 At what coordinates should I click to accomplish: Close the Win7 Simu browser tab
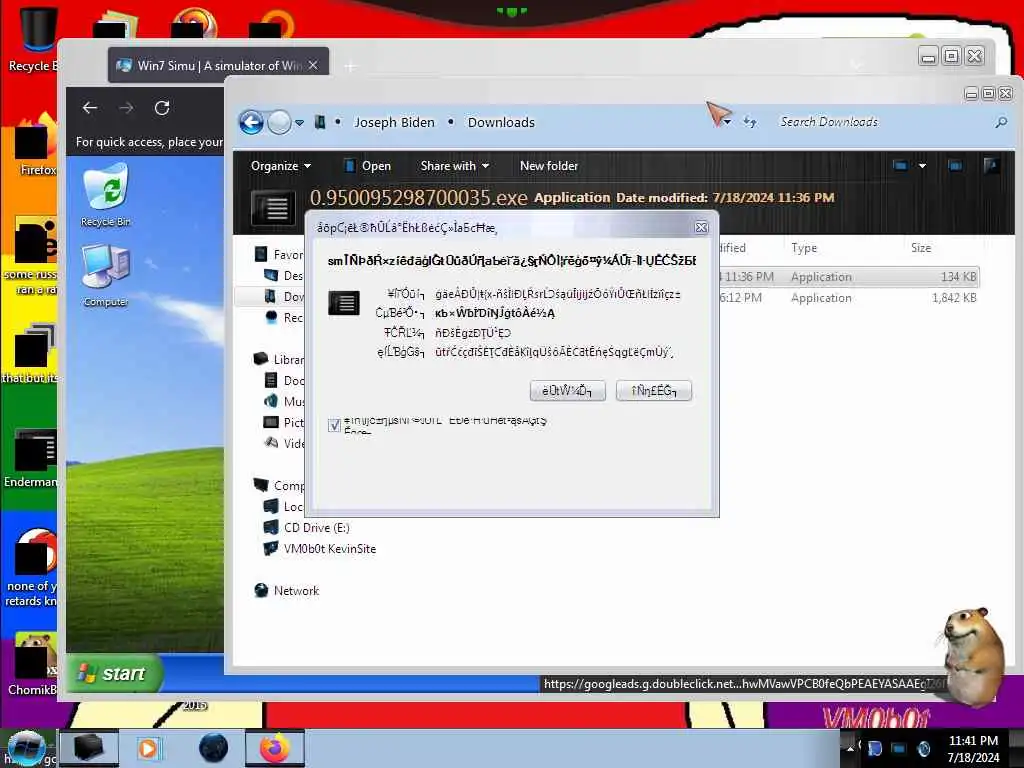[x=313, y=65]
